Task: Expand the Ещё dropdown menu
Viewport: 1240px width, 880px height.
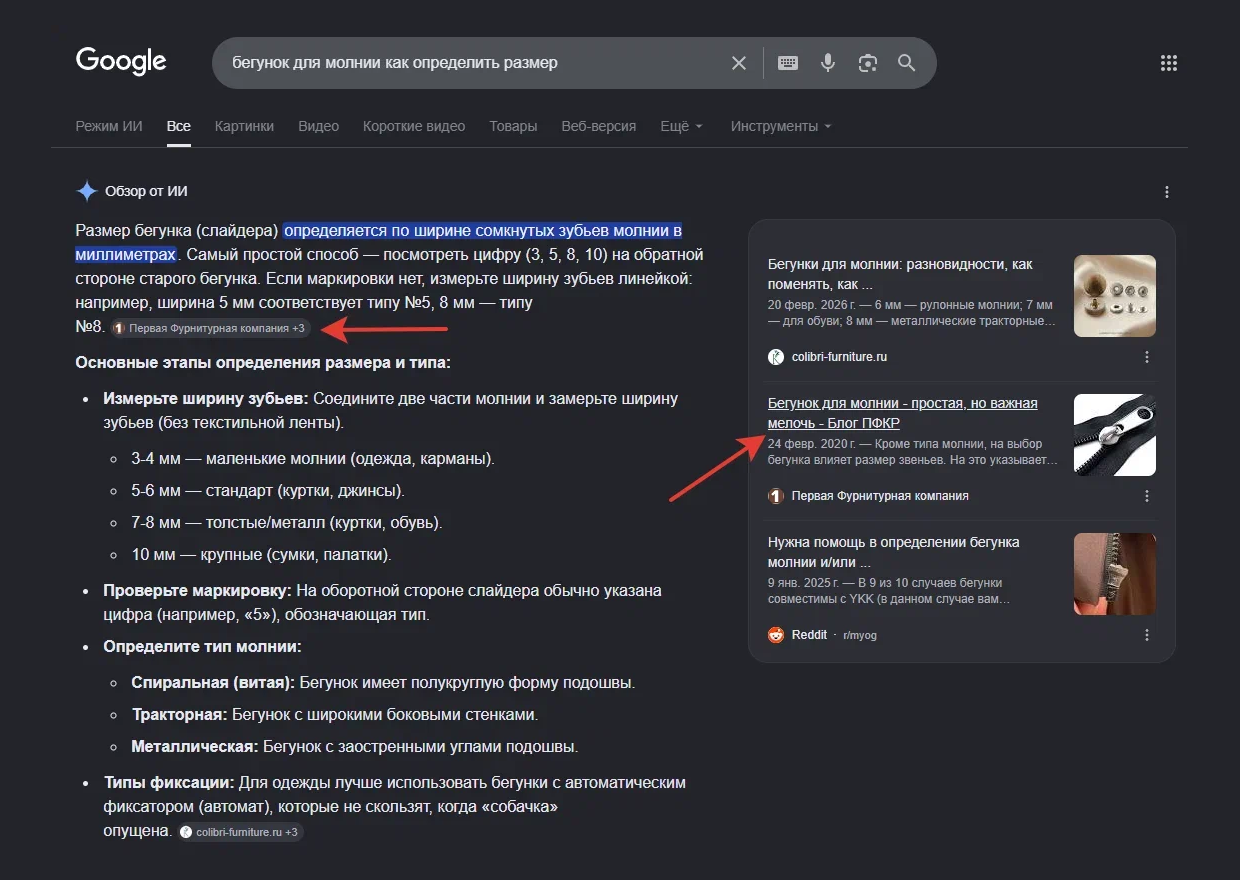Action: [682, 126]
